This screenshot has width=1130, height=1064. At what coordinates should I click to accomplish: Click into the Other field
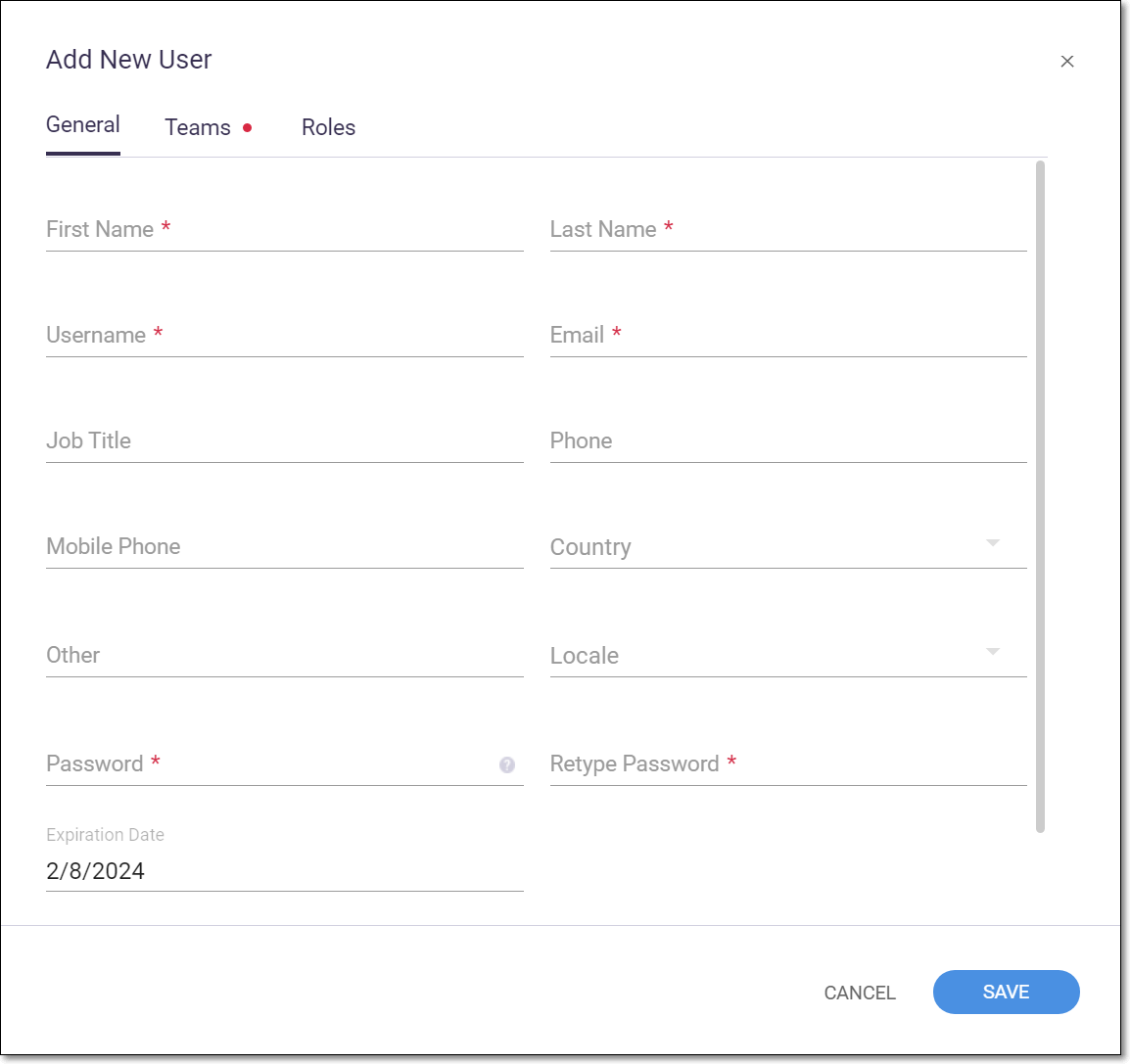point(285,656)
